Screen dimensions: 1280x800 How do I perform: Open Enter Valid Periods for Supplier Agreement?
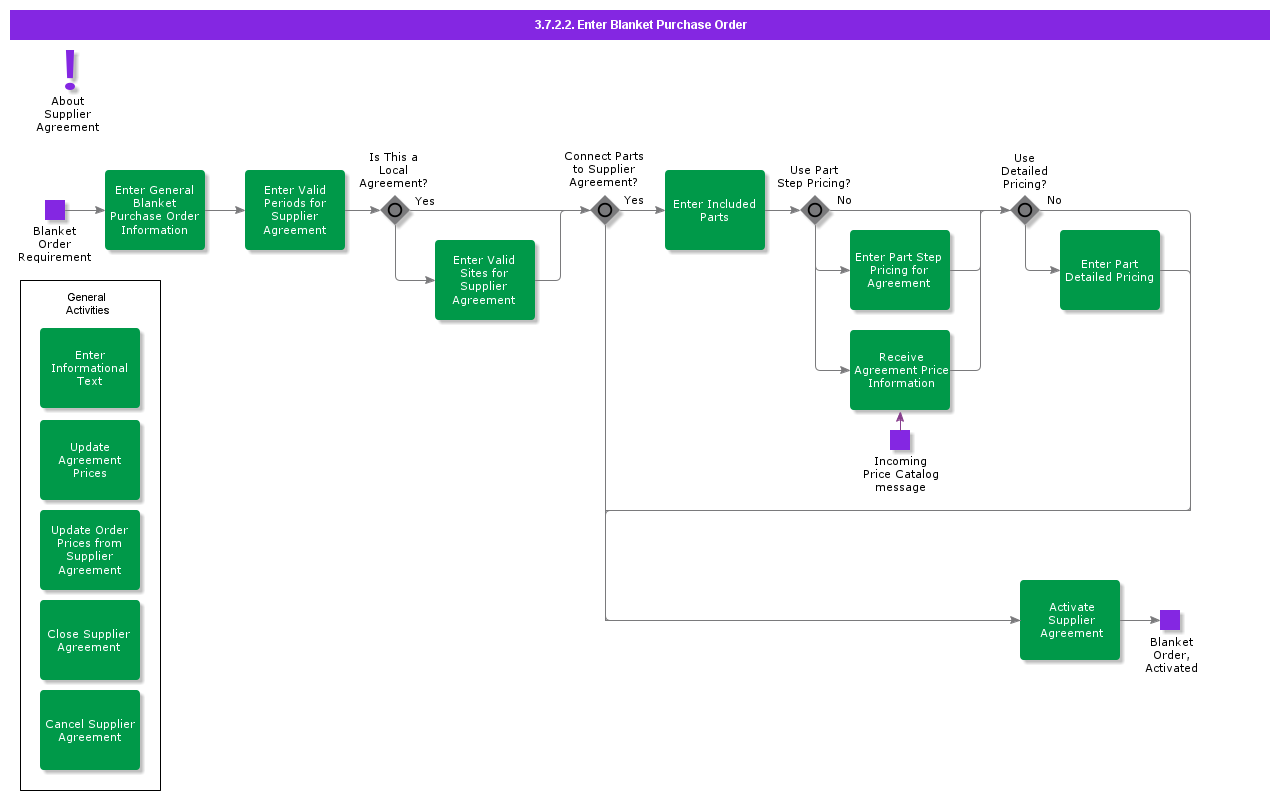click(295, 210)
